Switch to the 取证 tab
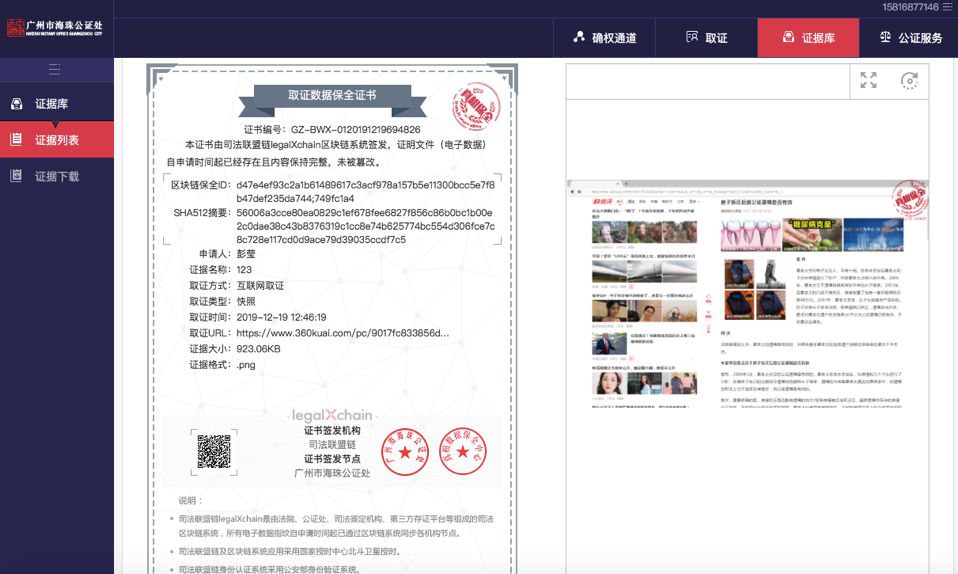The width and height of the screenshot is (958, 574). pos(706,38)
